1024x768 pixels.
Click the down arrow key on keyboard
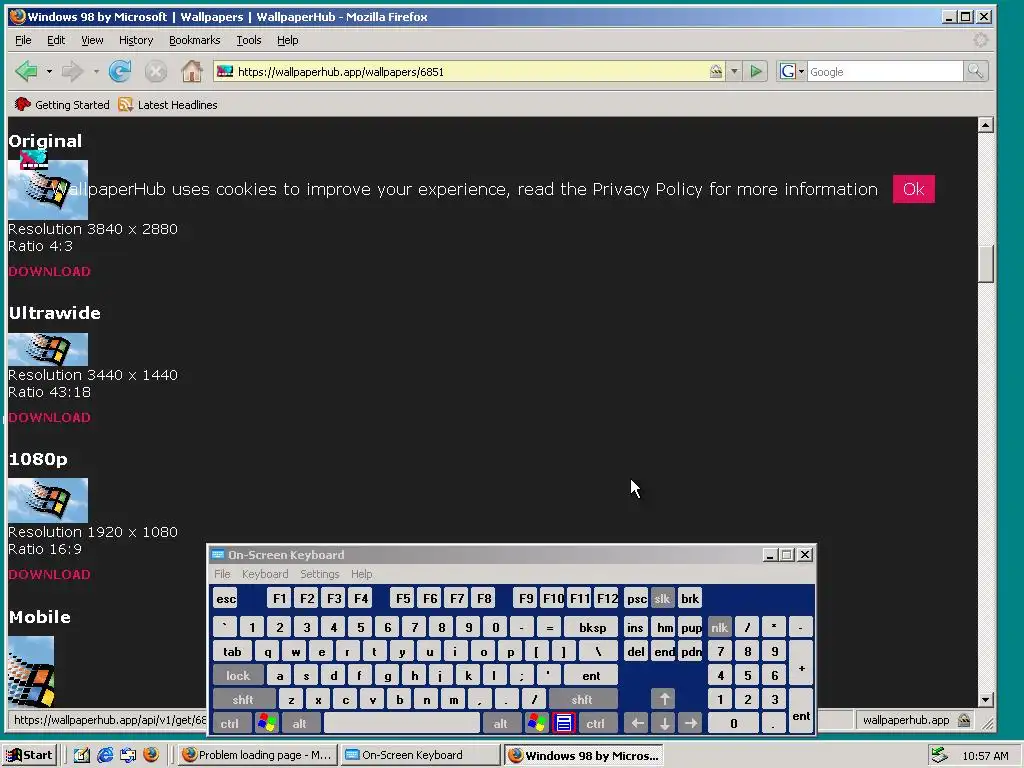coord(664,724)
